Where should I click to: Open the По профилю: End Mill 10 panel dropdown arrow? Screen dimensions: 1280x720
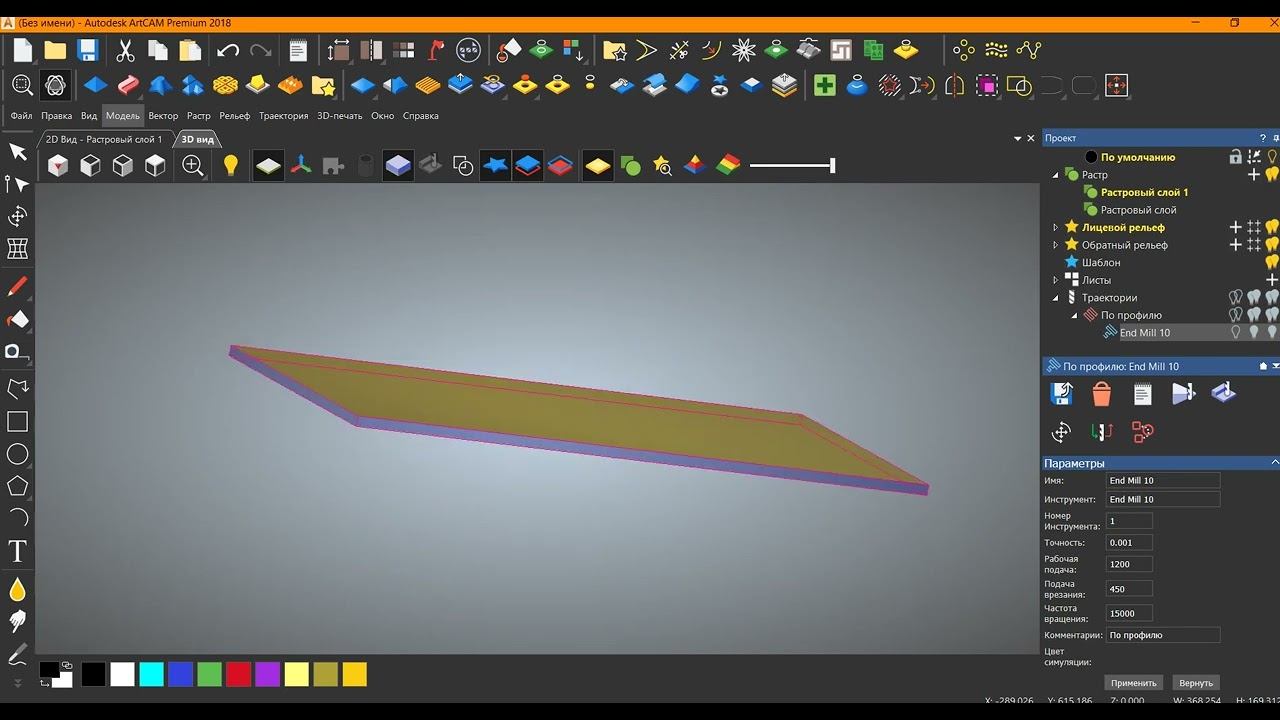point(1276,367)
